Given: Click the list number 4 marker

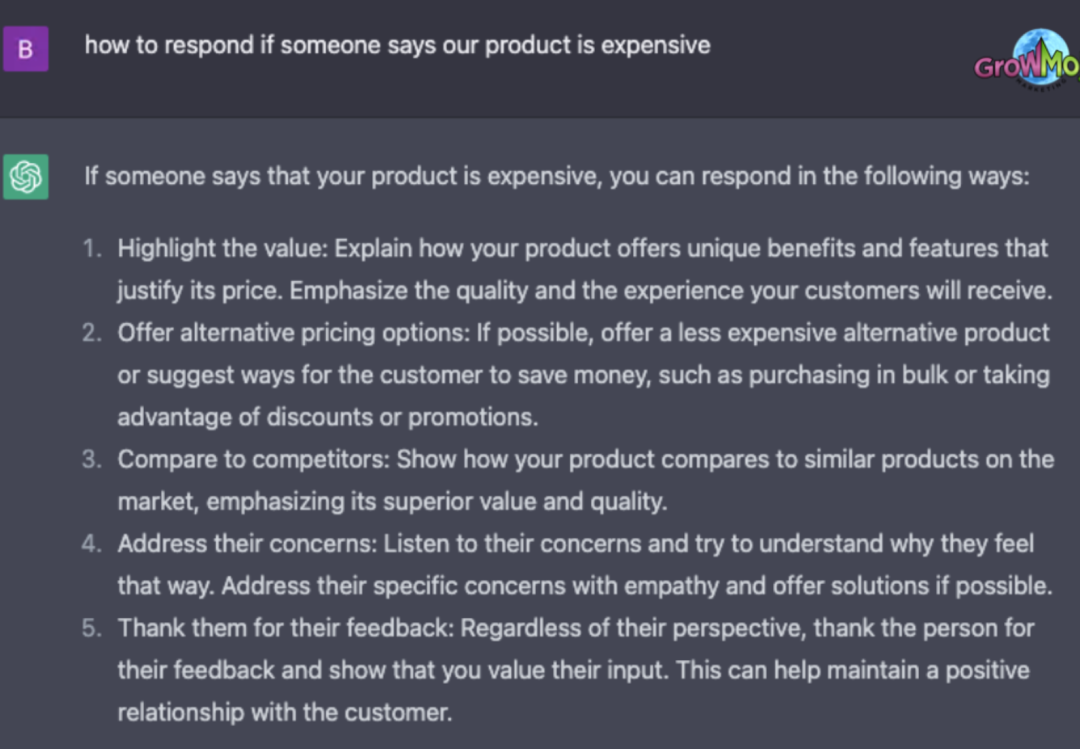Looking at the screenshot, I should pos(93,544).
